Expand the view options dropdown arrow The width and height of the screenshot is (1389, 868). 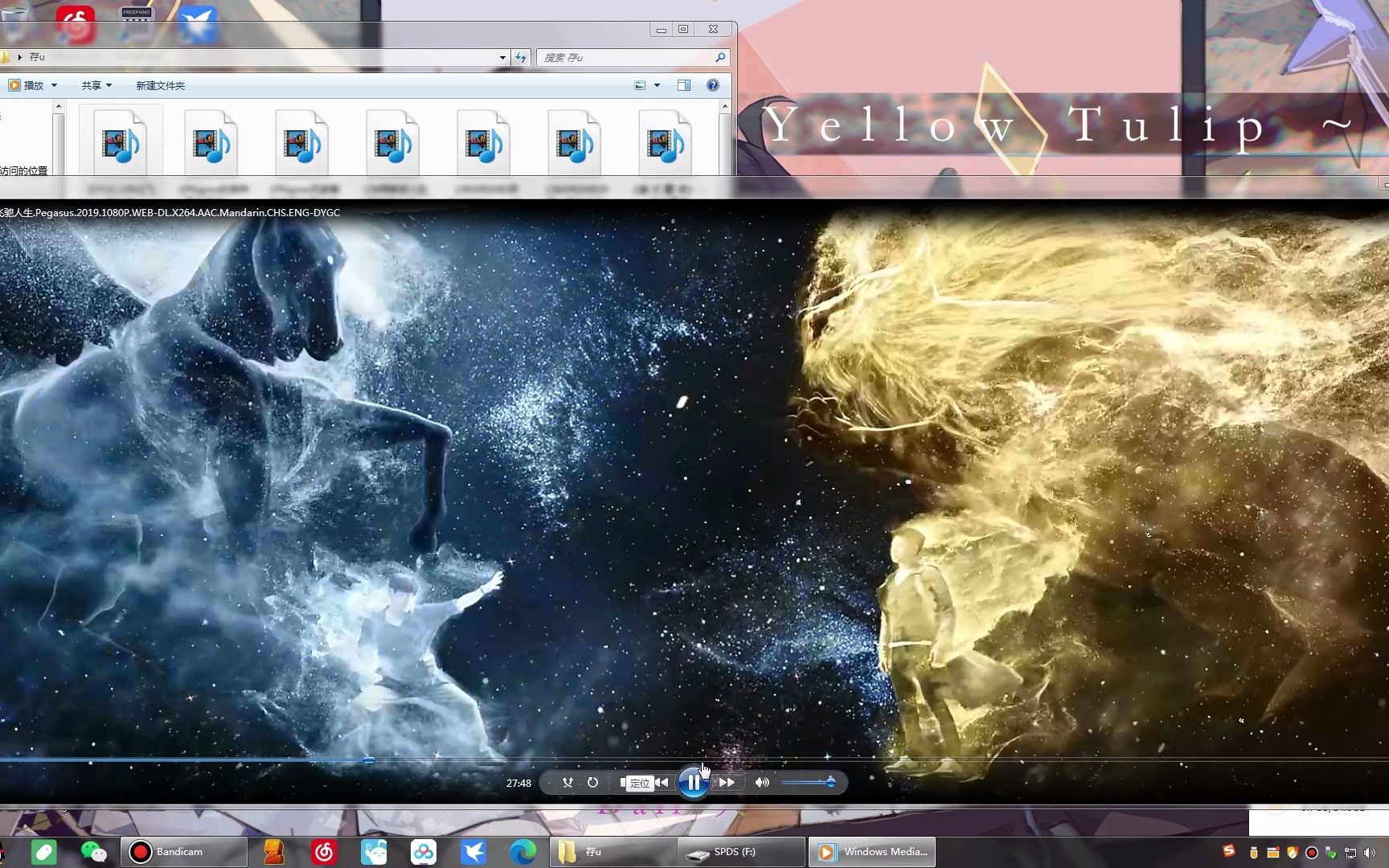point(657,85)
